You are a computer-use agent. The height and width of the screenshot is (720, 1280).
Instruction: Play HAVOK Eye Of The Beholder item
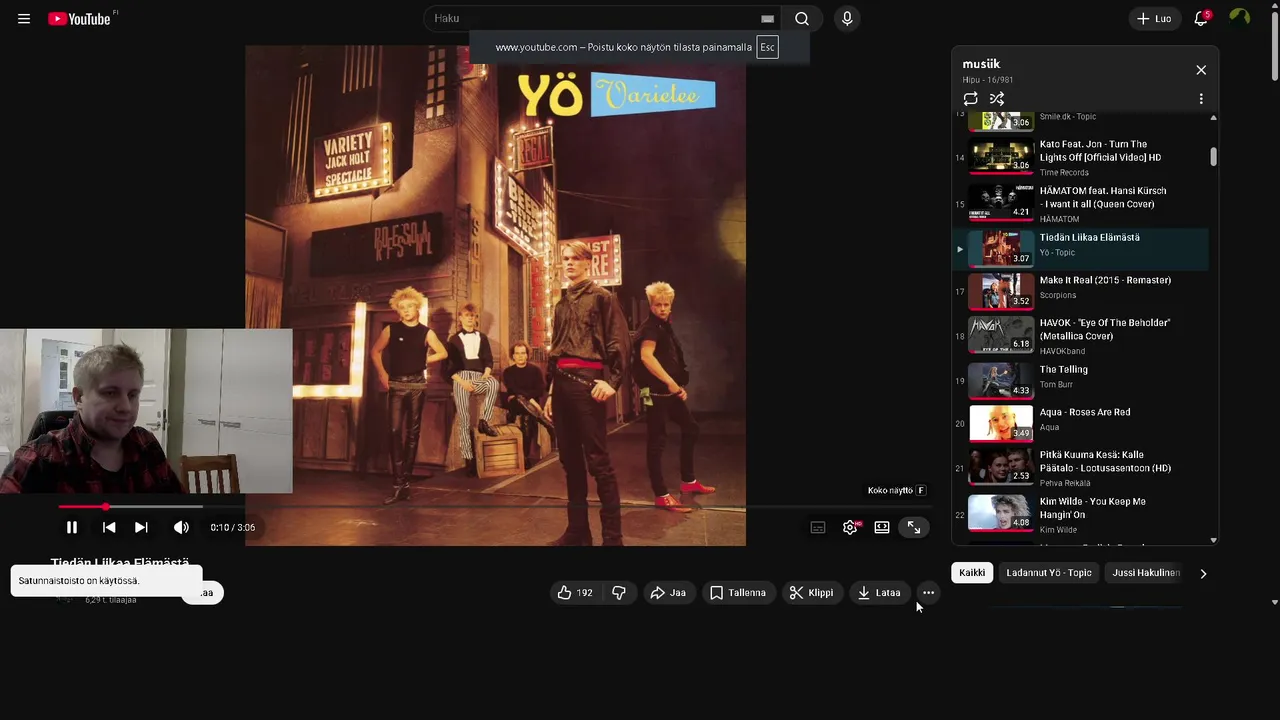point(1080,336)
